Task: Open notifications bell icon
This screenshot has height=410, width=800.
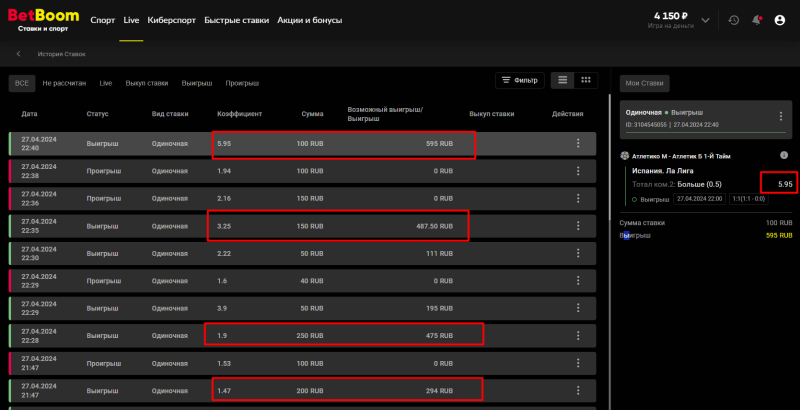Action: (756, 20)
